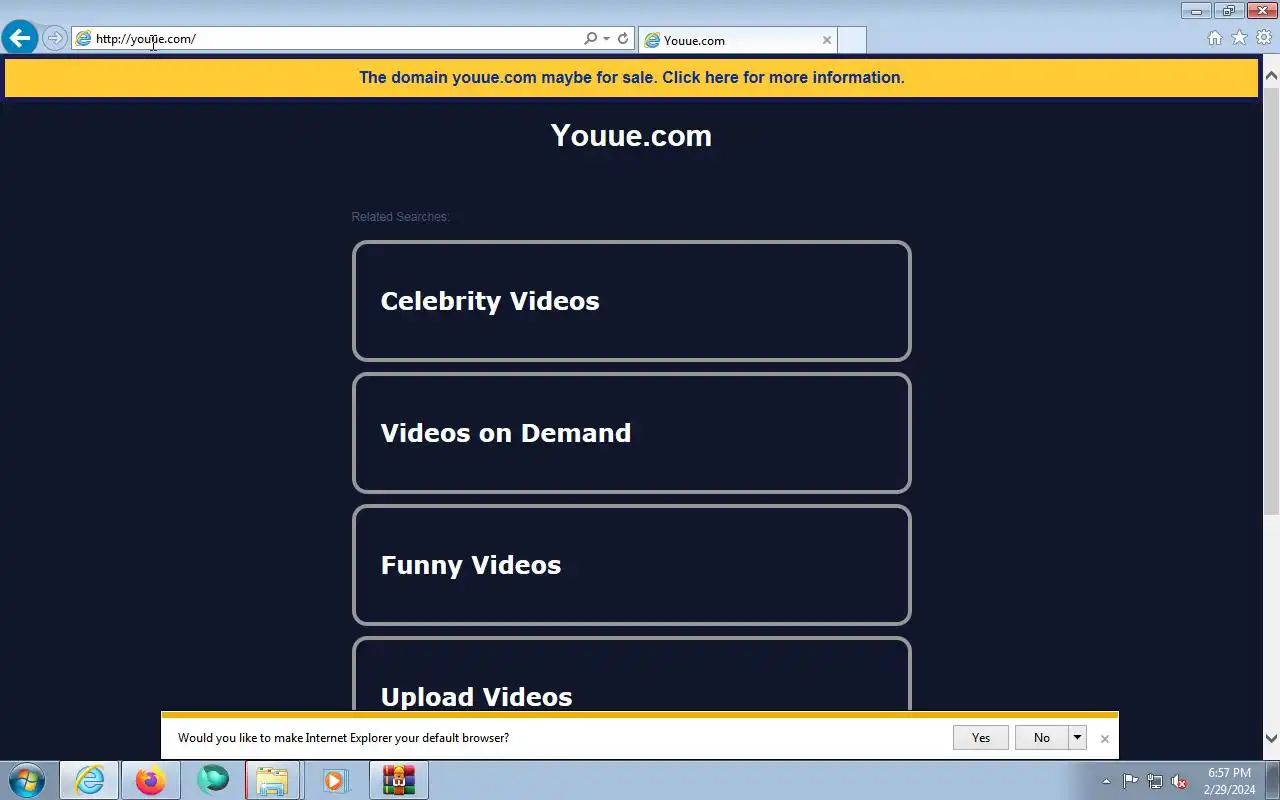Image resolution: width=1280 pixels, height=800 pixels.
Task: Open the network status tray icon
Action: pos(1155,782)
